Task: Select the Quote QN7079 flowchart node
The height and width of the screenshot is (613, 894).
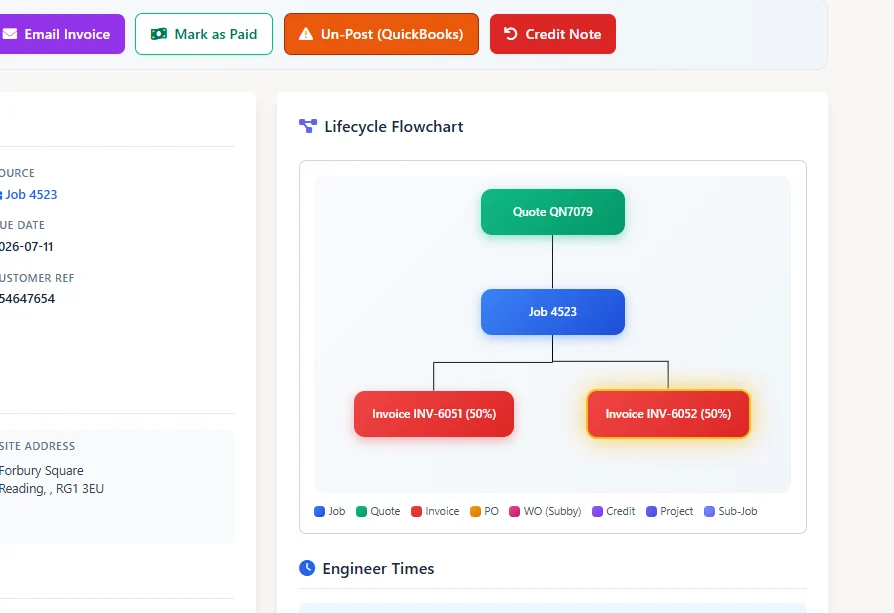Action: (x=552, y=212)
